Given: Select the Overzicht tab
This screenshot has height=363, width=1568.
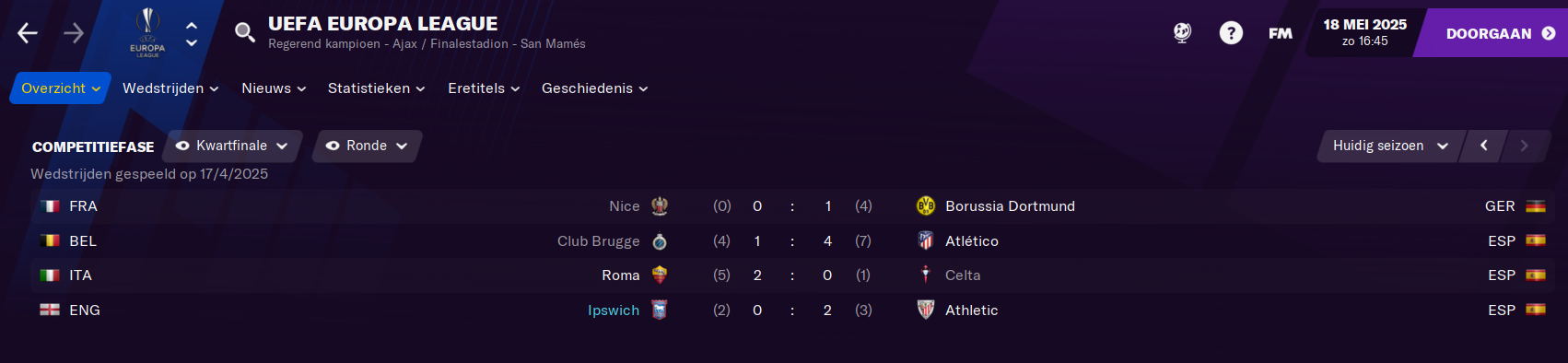Looking at the screenshot, I should 61,88.
